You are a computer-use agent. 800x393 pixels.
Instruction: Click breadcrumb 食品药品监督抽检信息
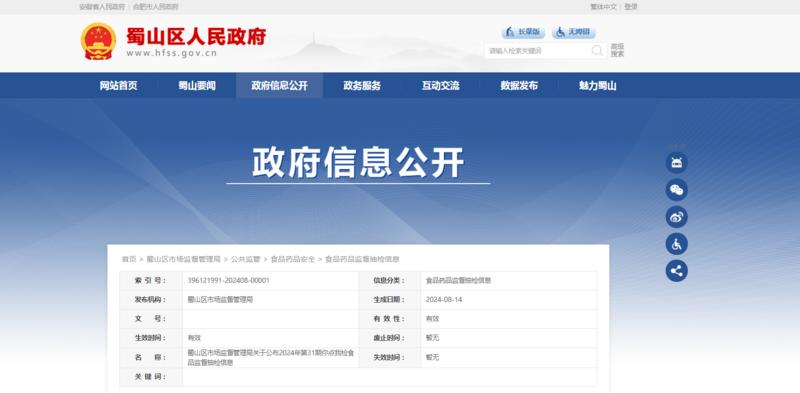[362, 259]
